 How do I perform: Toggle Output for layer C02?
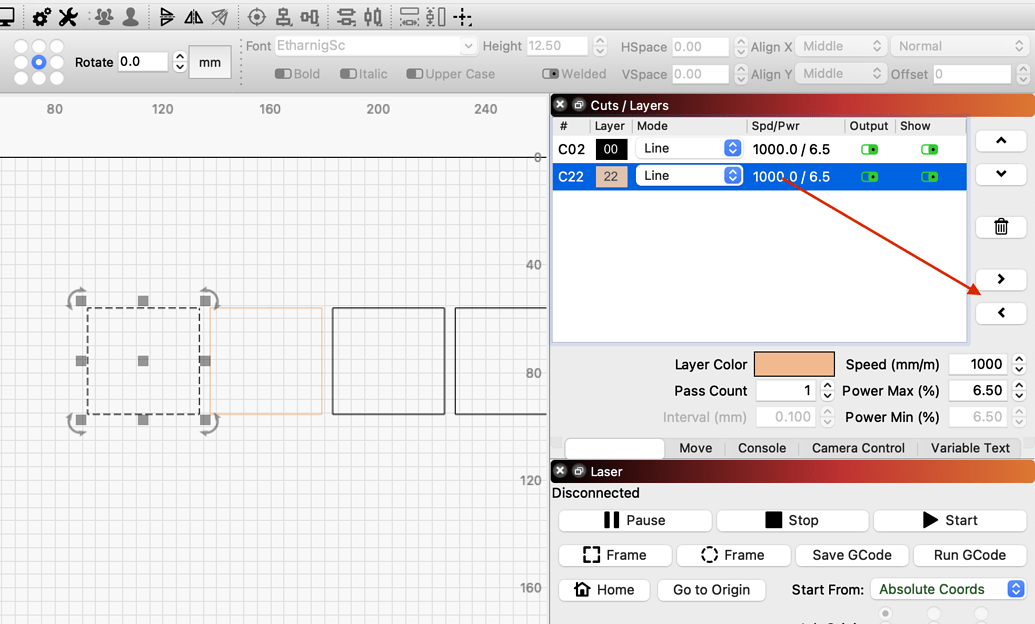tap(869, 148)
